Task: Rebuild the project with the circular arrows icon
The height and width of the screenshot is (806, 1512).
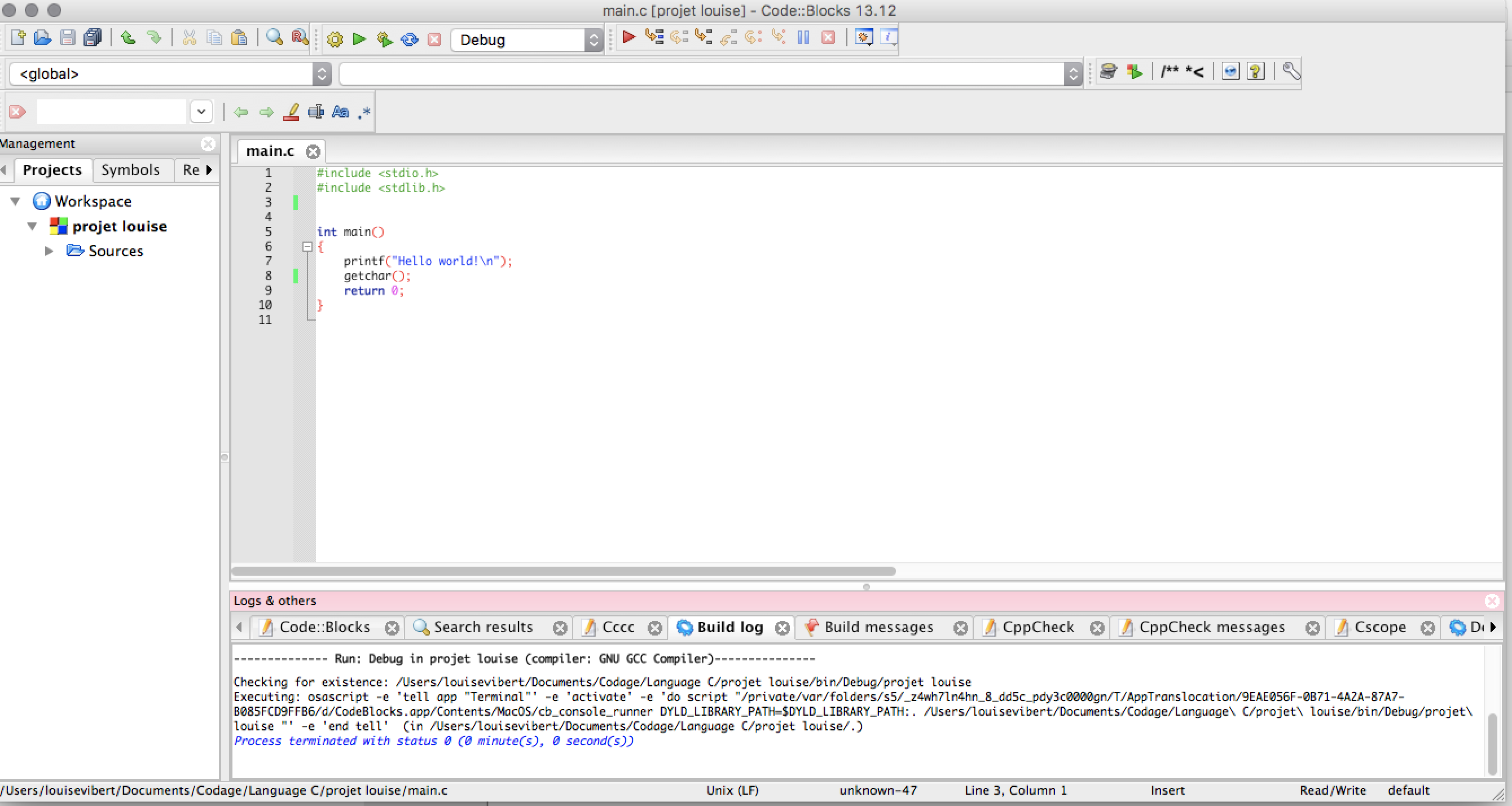Action: (409, 39)
